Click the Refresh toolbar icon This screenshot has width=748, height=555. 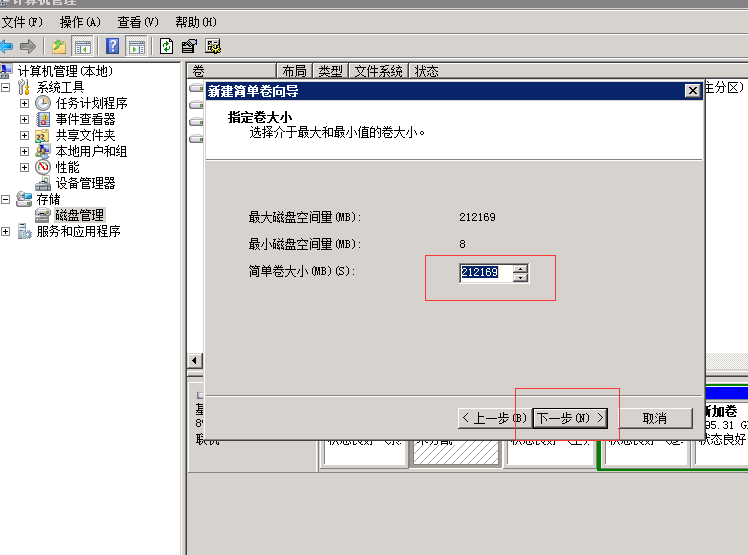point(166,46)
